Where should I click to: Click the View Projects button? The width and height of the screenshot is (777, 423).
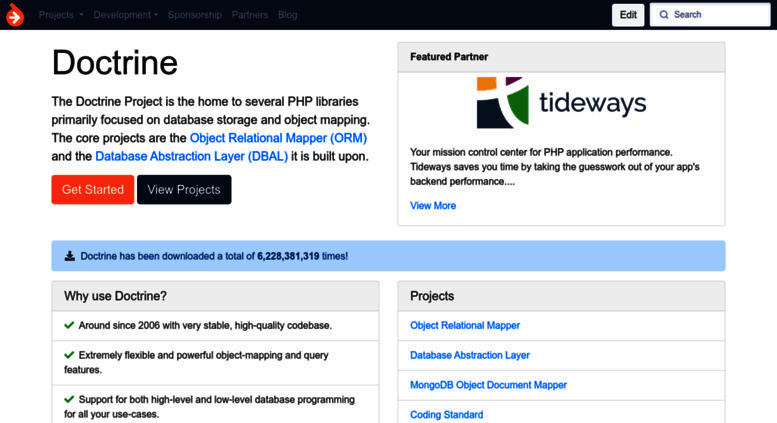click(x=184, y=190)
